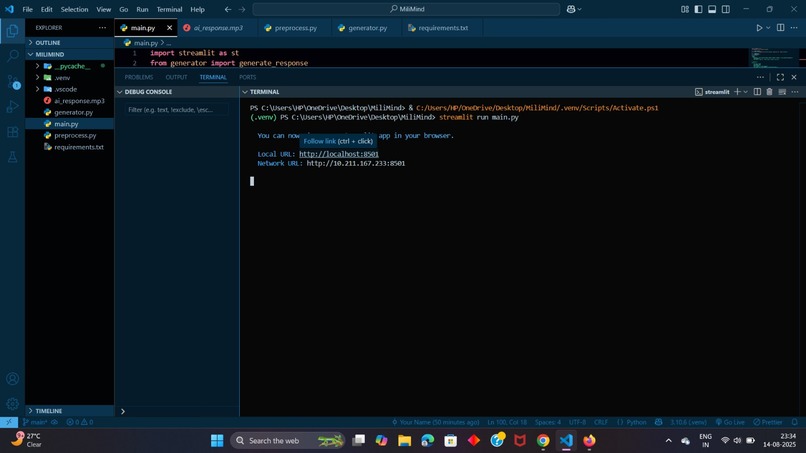This screenshot has width=806, height=453.
Task: Close the bottom panel
Action: pyautogui.click(x=794, y=77)
